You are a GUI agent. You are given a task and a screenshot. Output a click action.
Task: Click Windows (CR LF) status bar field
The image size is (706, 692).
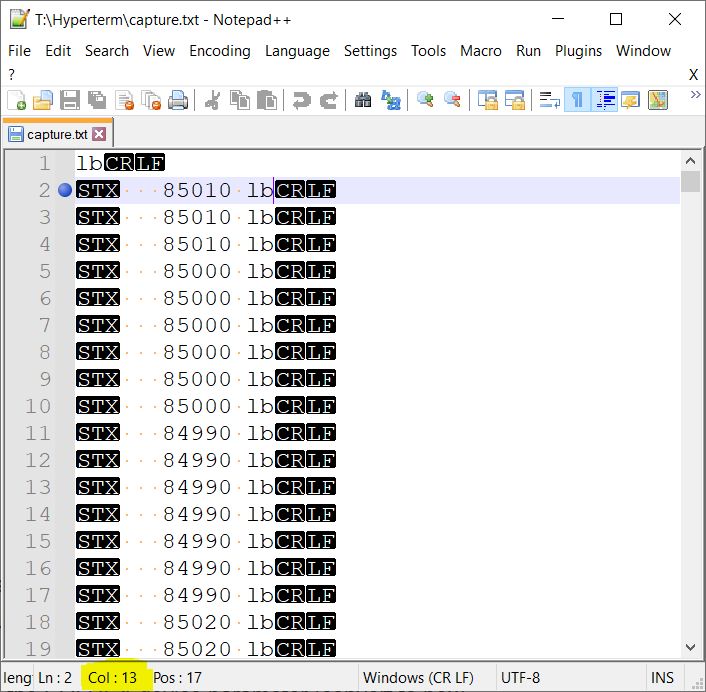tap(418, 678)
